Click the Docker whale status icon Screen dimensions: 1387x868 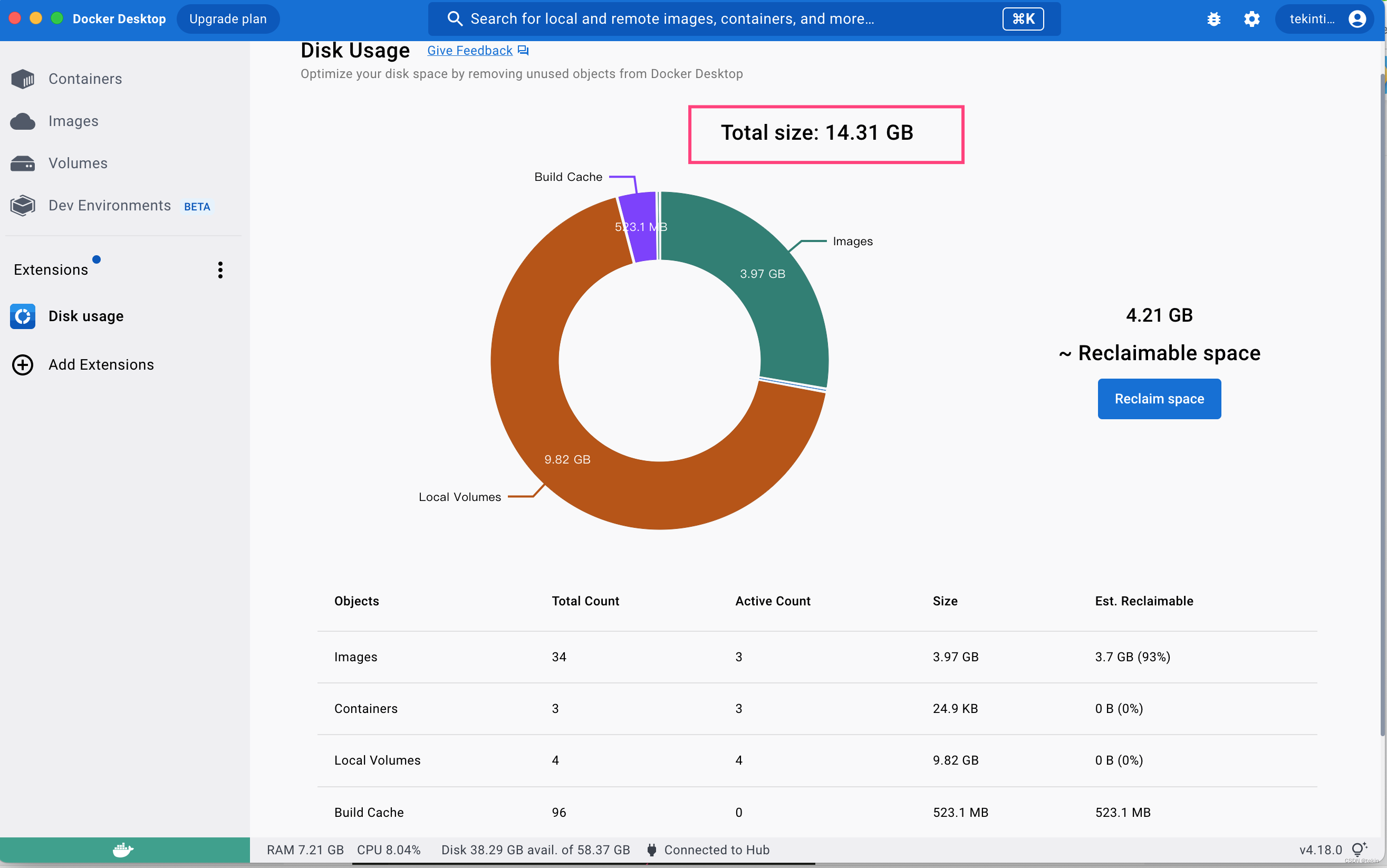click(123, 850)
